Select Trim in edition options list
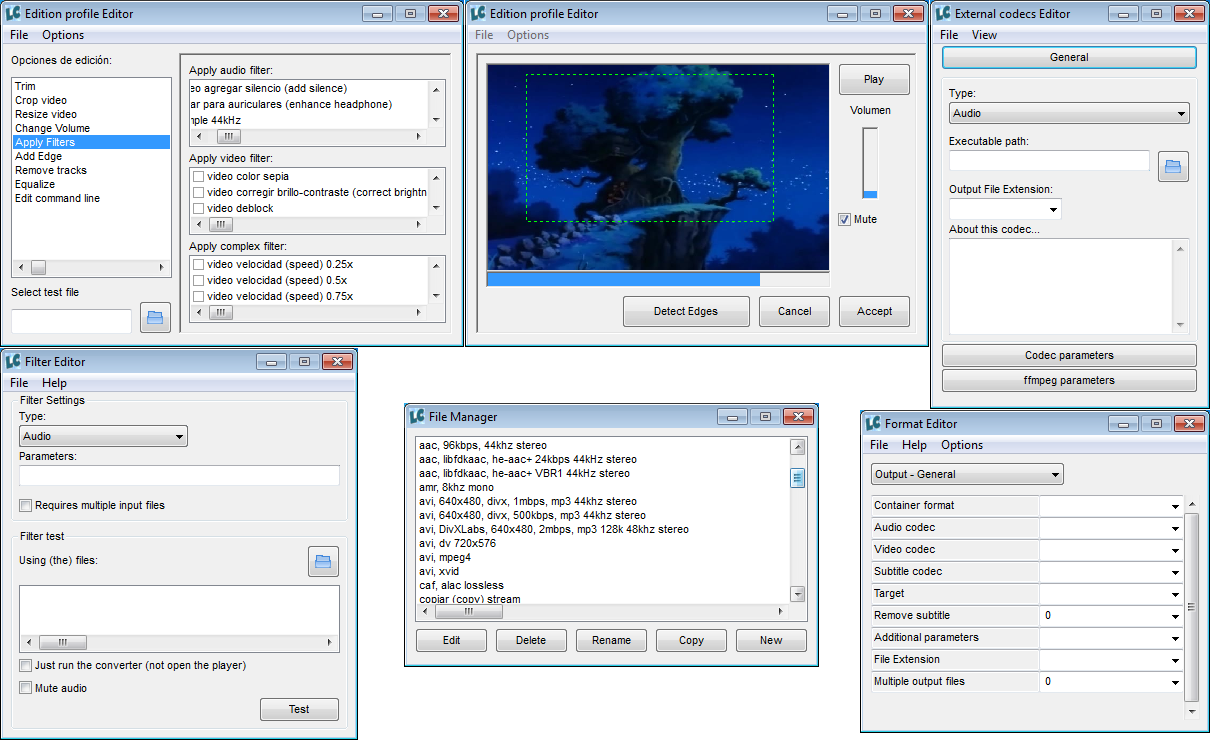Screen dimensions: 1210x740 click(x=91, y=86)
